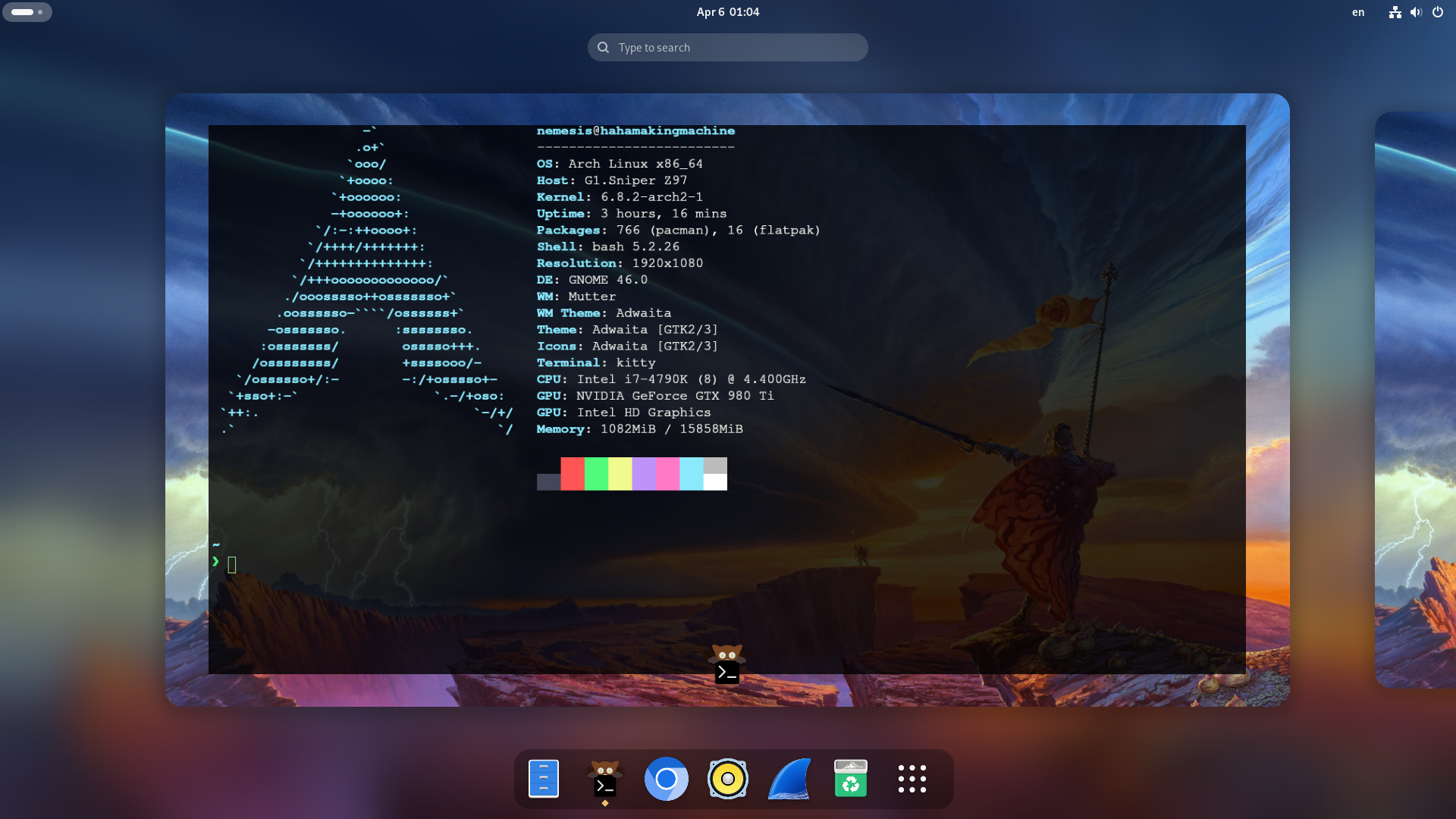Viewport: 1456px width, 819px height.
Task: Click the 'Resolution: 1920x1080' line
Action: click(620, 263)
